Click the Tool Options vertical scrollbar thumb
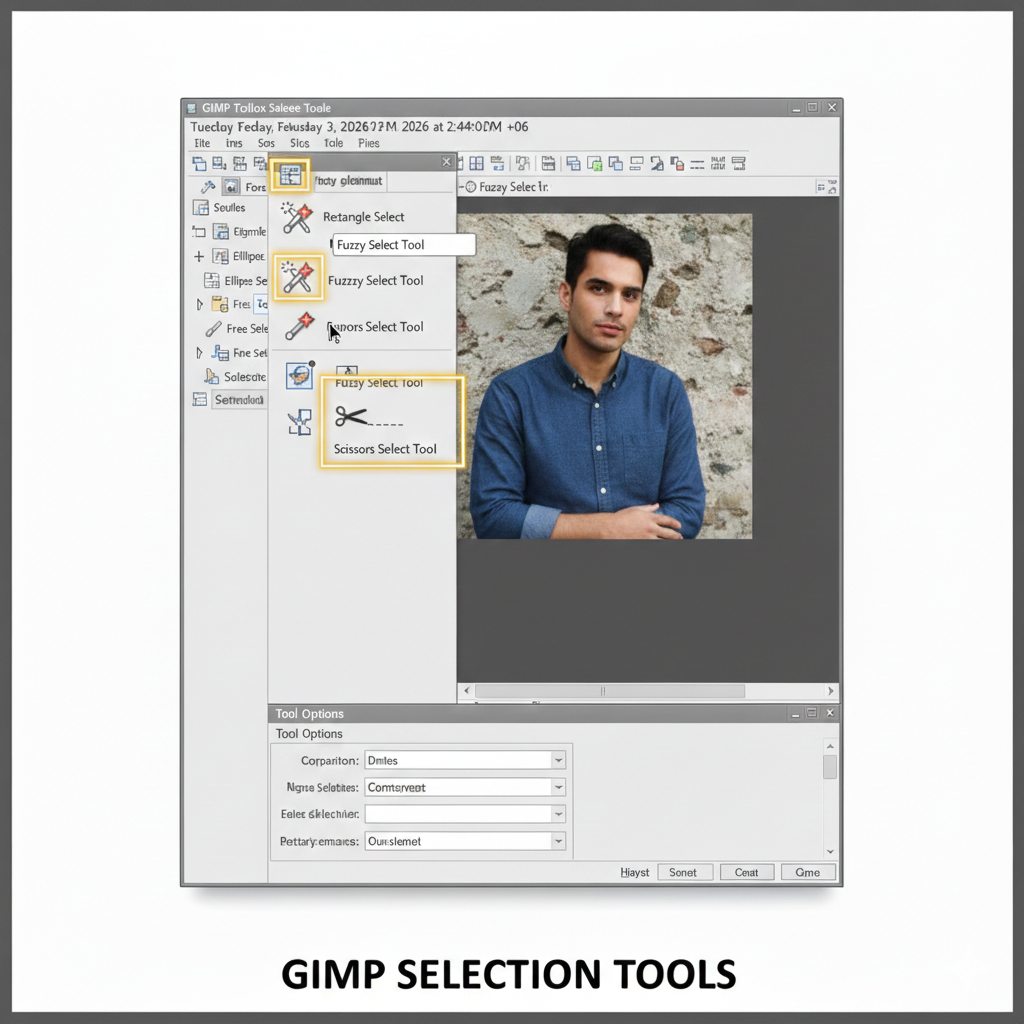Image resolution: width=1024 pixels, height=1024 pixels. pyautogui.click(x=830, y=767)
